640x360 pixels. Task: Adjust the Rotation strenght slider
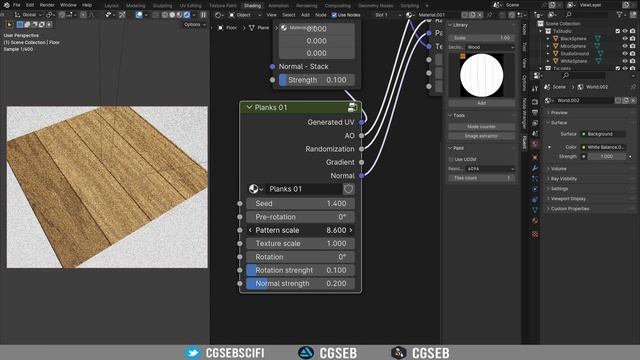pos(300,270)
